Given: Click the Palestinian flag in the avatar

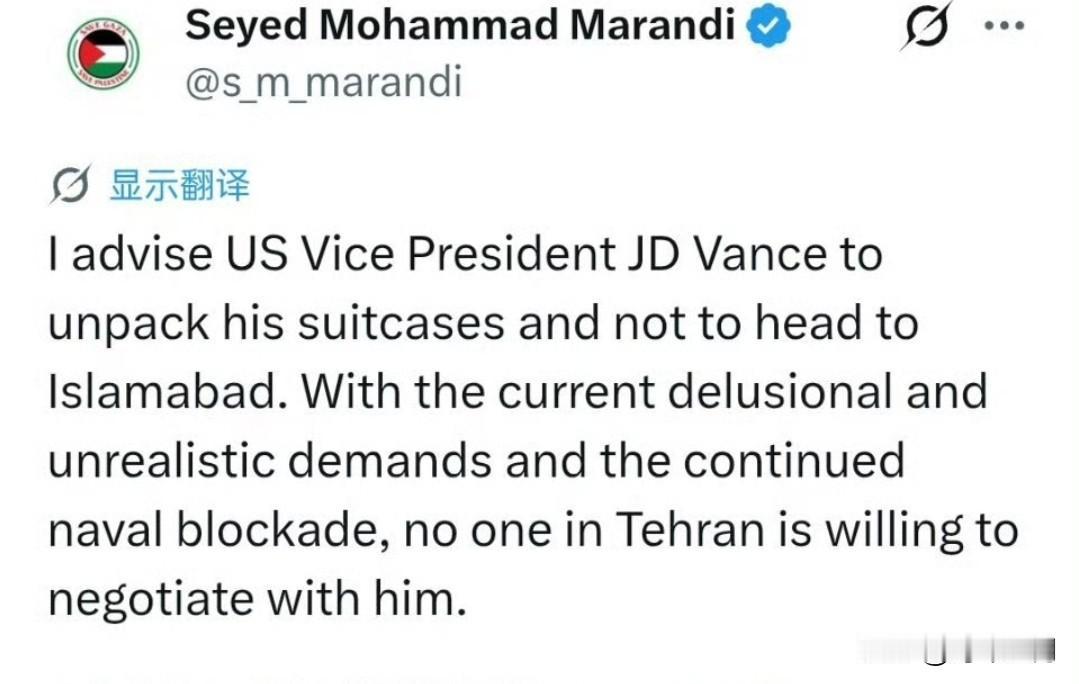Looking at the screenshot, I should (x=104, y=52).
